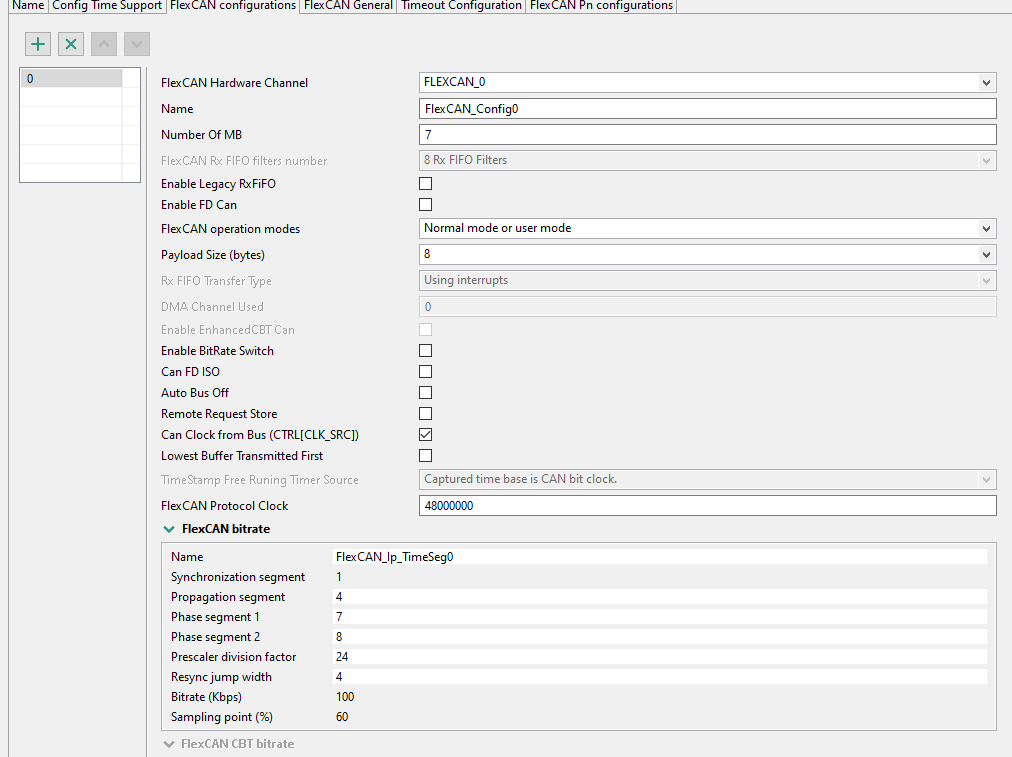
Task: Switch to the FlexCAN General tab
Action: tap(349, 6)
